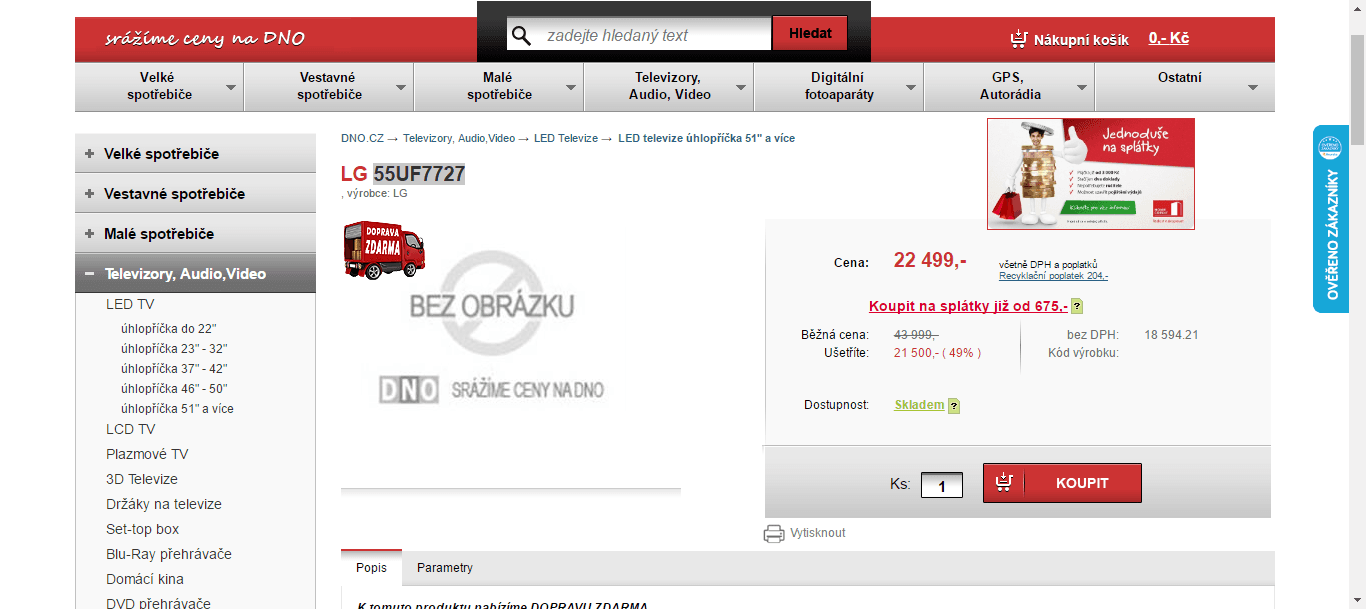Open the shopping cart icon in header

coord(1019,39)
